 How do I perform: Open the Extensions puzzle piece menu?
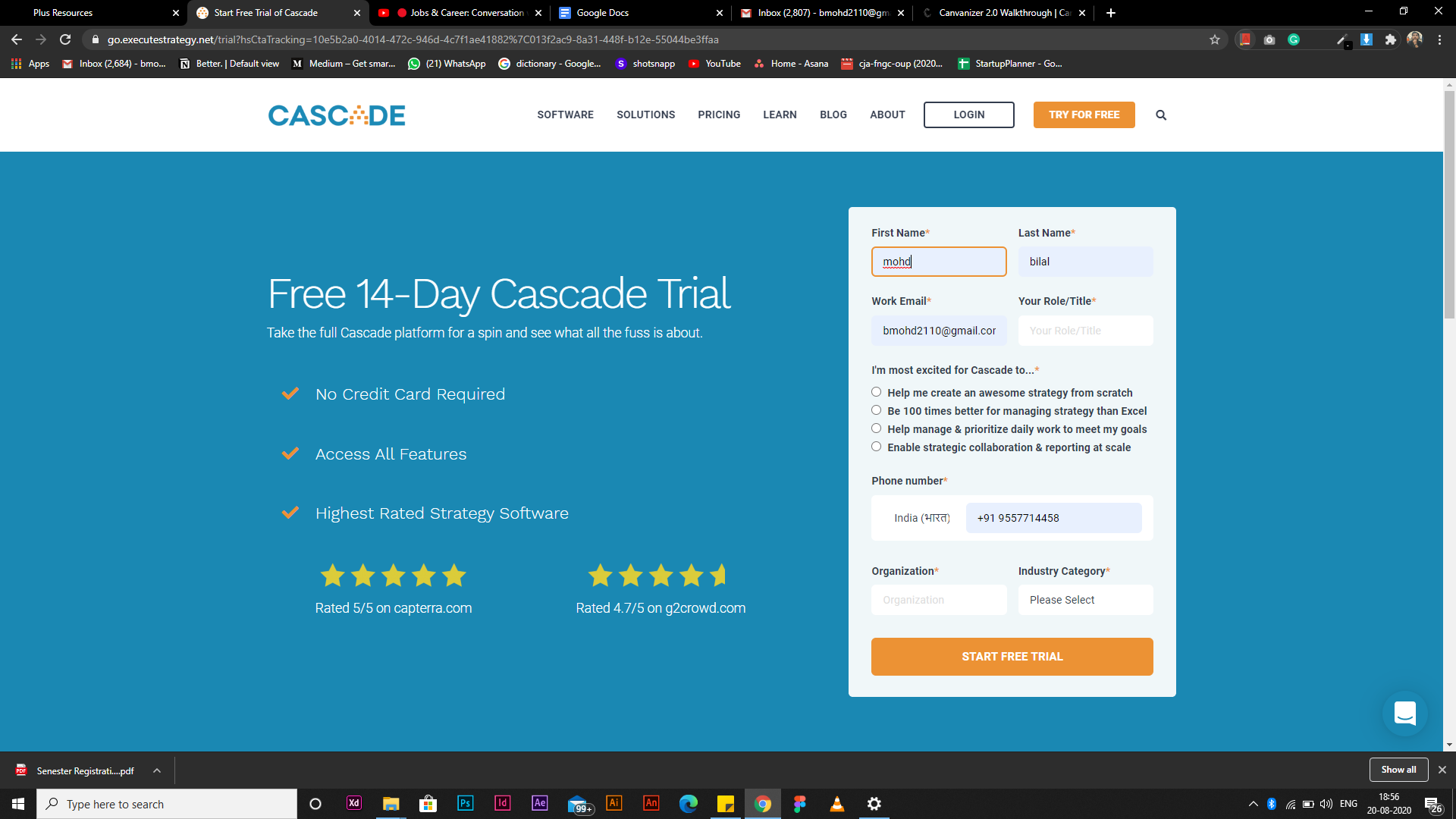point(1391,39)
